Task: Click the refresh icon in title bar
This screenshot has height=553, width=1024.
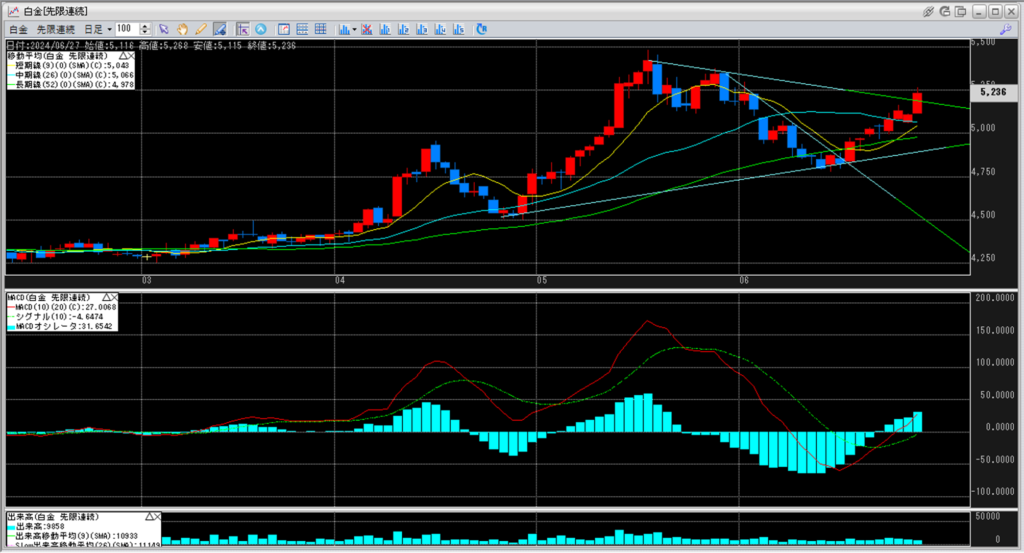Action: tap(947, 11)
